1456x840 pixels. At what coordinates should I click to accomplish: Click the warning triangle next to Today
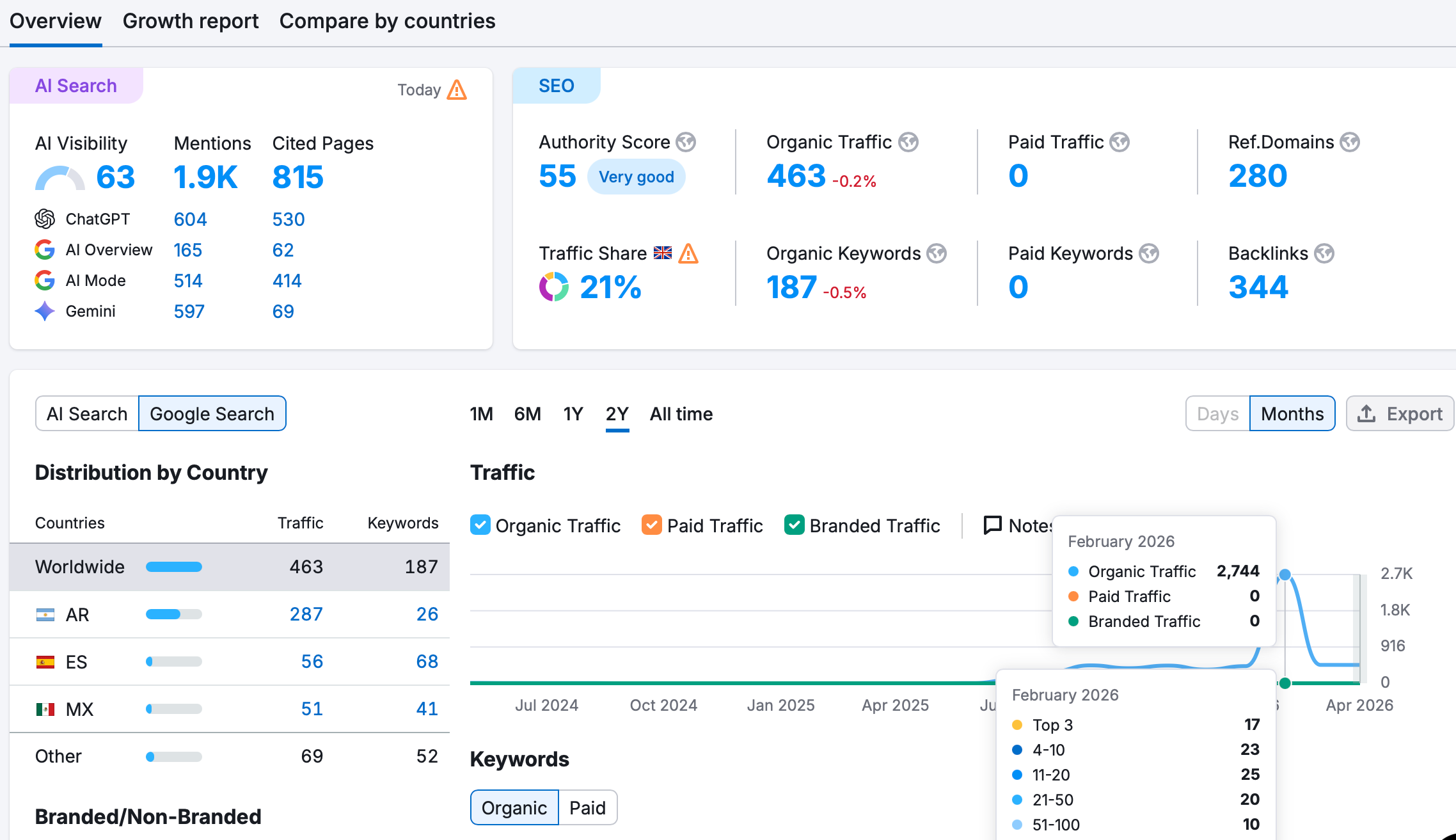[457, 90]
